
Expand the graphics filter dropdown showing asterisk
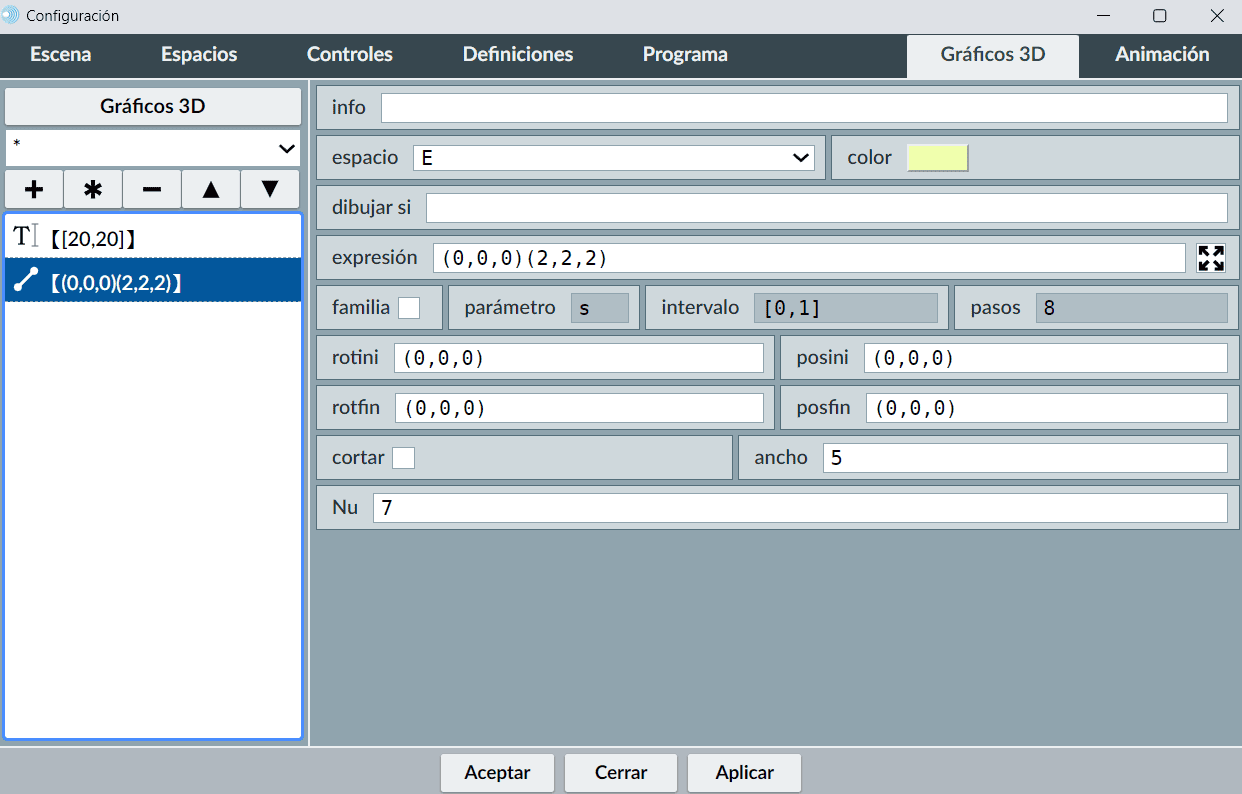pos(153,148)
